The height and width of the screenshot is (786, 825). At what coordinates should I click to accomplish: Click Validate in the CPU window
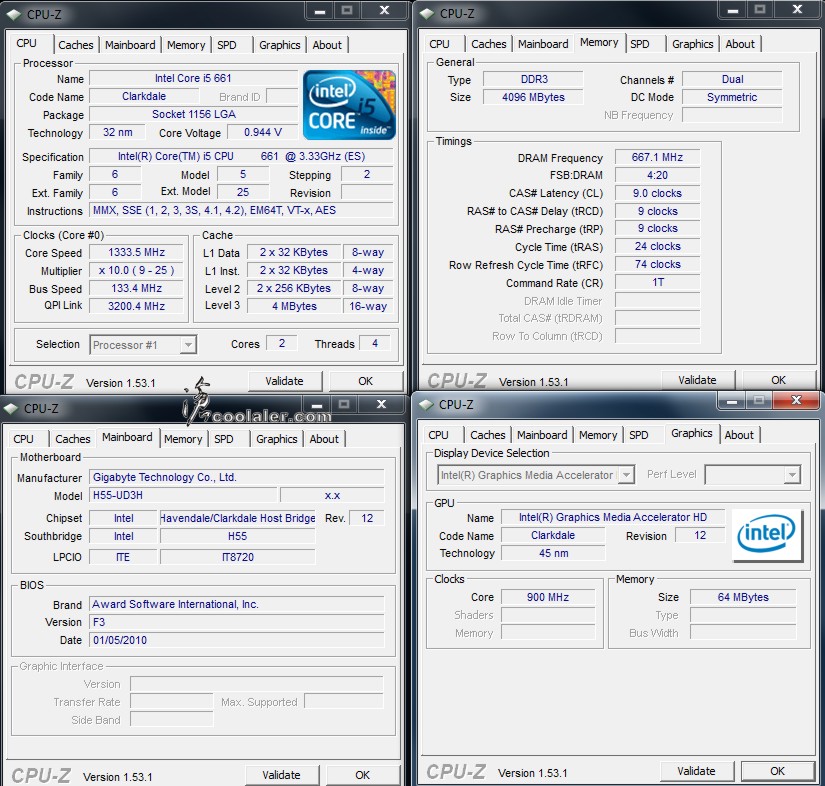click(x=284, y=381)
